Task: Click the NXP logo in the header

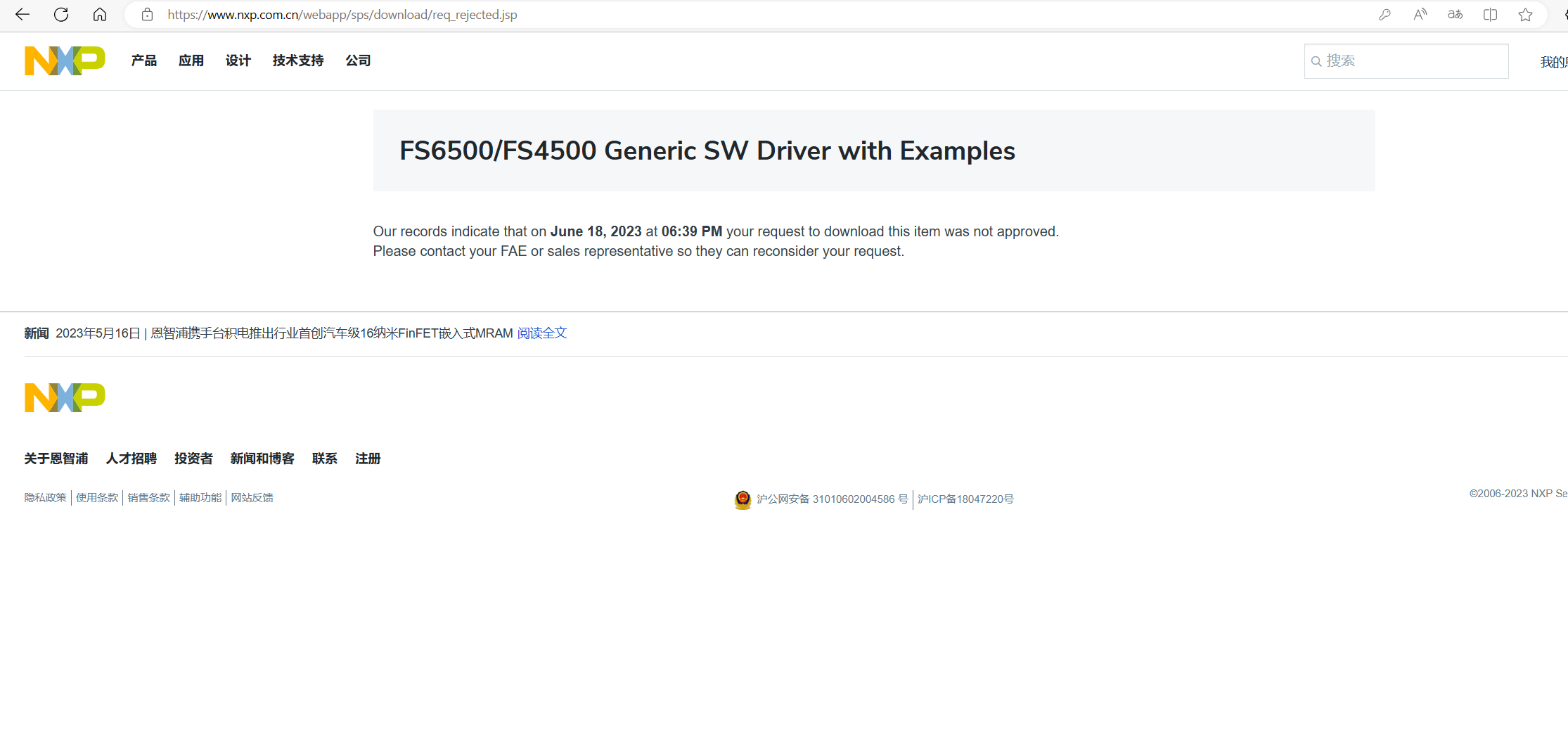Action: [64, 60]
